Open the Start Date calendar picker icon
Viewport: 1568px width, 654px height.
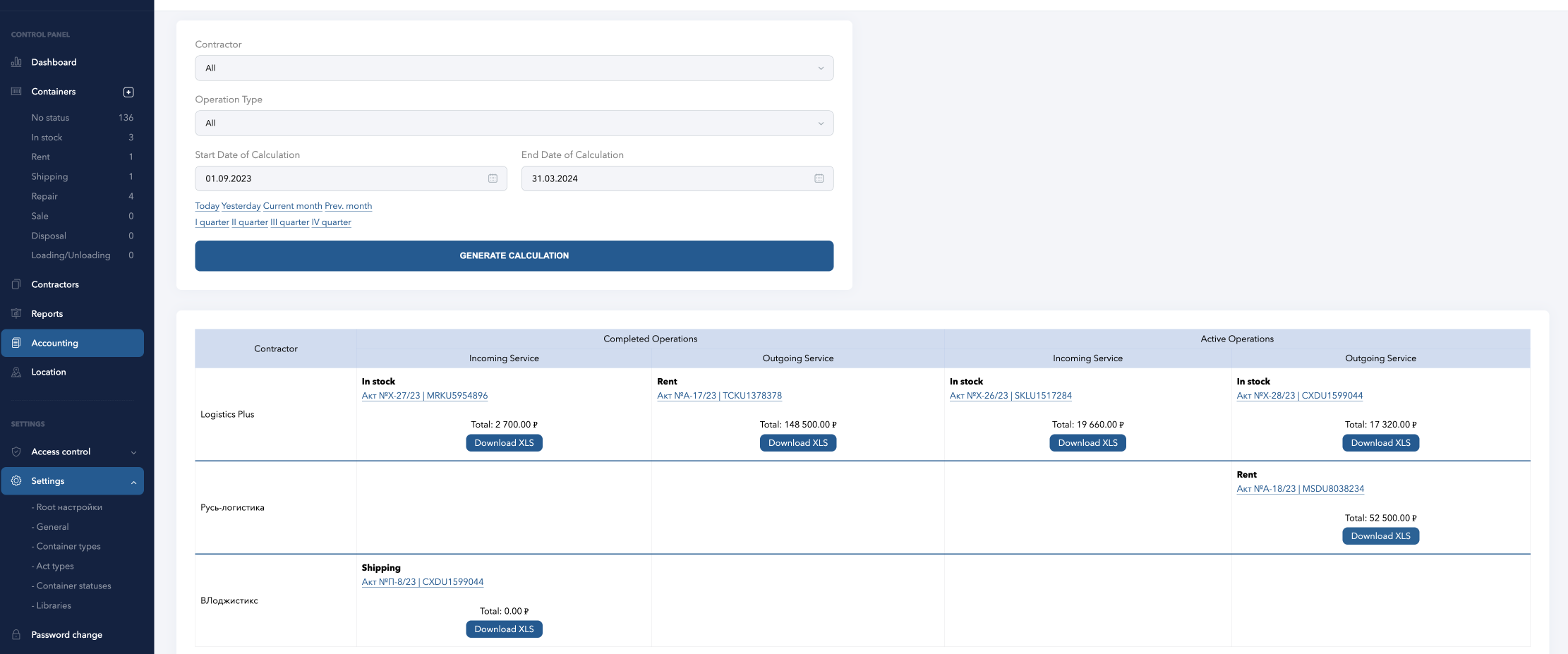click(x=493, y=178)
